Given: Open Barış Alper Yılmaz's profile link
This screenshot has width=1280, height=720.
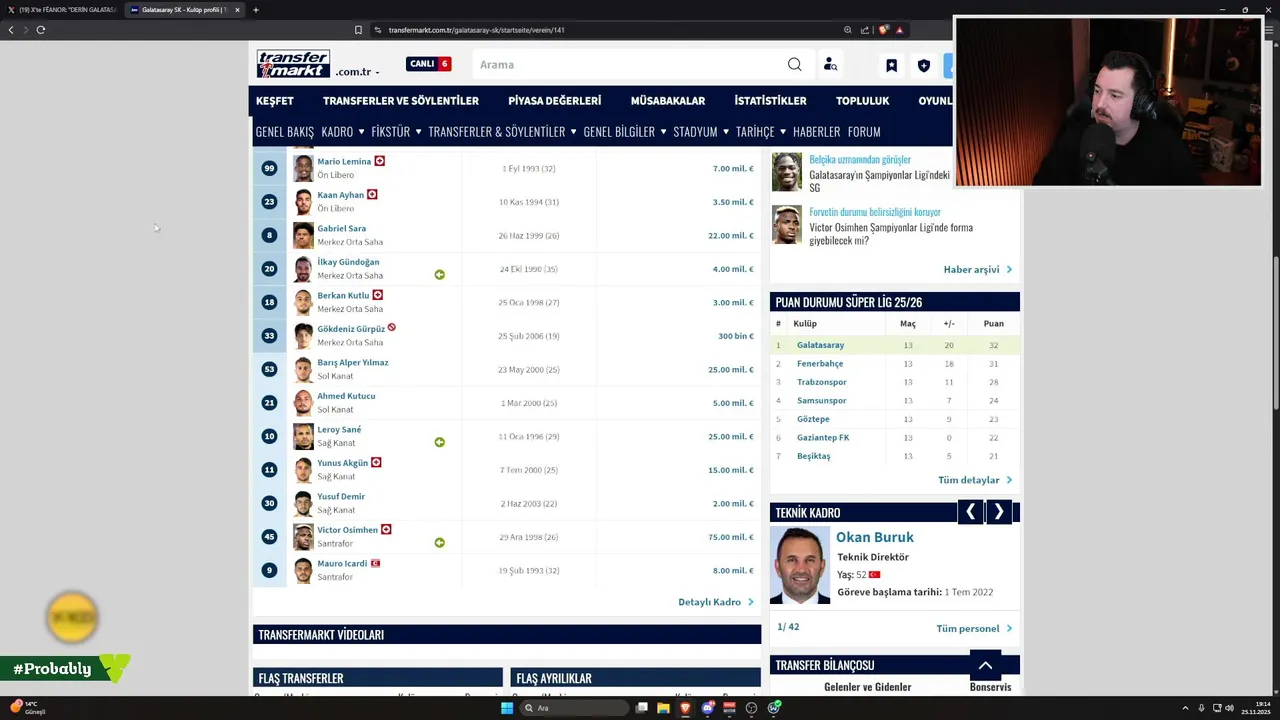Looking at the screenshot, I should (353, 362).
